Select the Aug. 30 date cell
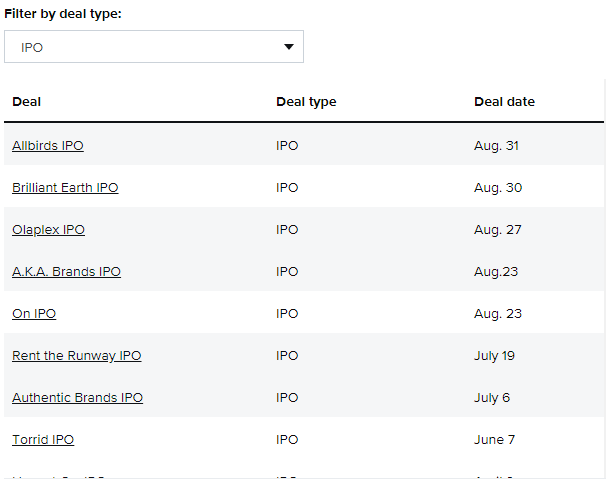606x483 pixels. [x=498, y=188]
